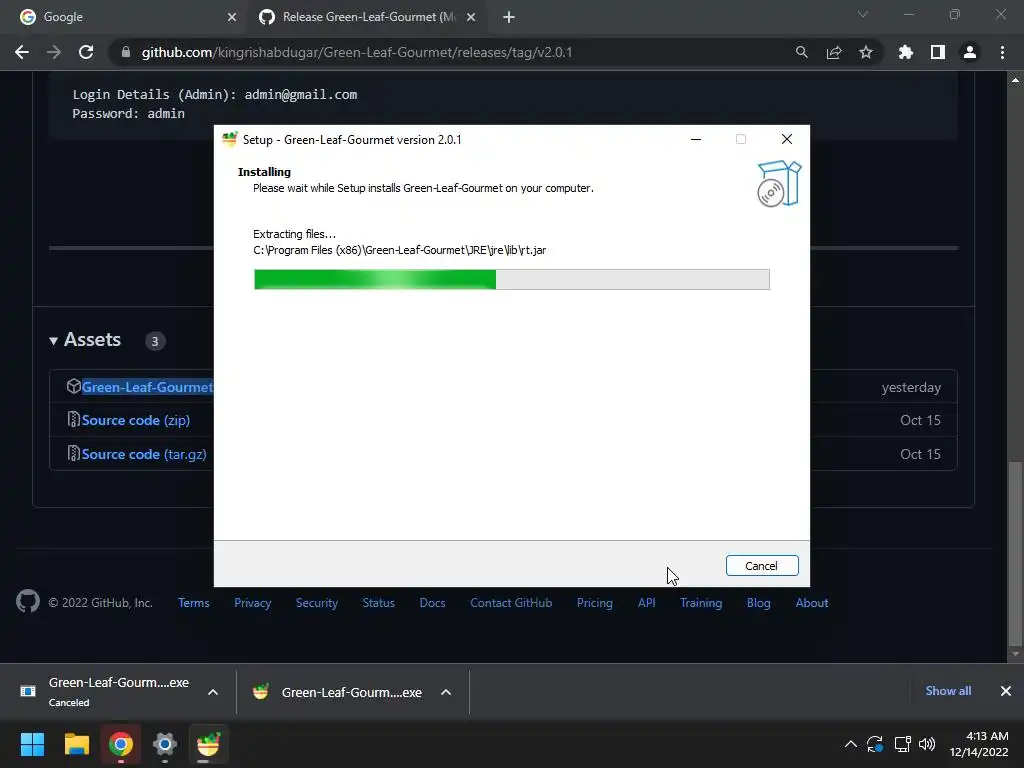Expand options for completed Green-Leaf-Gourm exe download
Image resolution: width=1024 pixels, height=768 pixels.
446,692
